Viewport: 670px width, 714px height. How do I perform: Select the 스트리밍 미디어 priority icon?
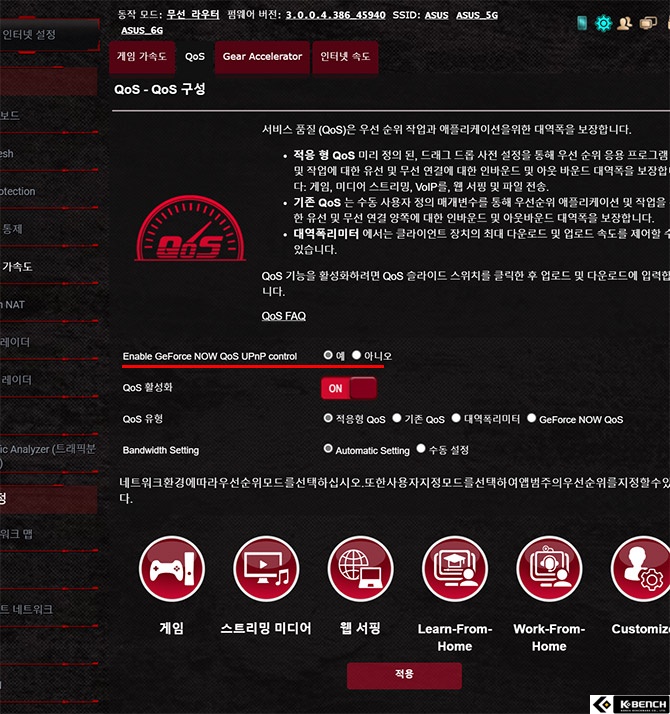pos(266,569)
